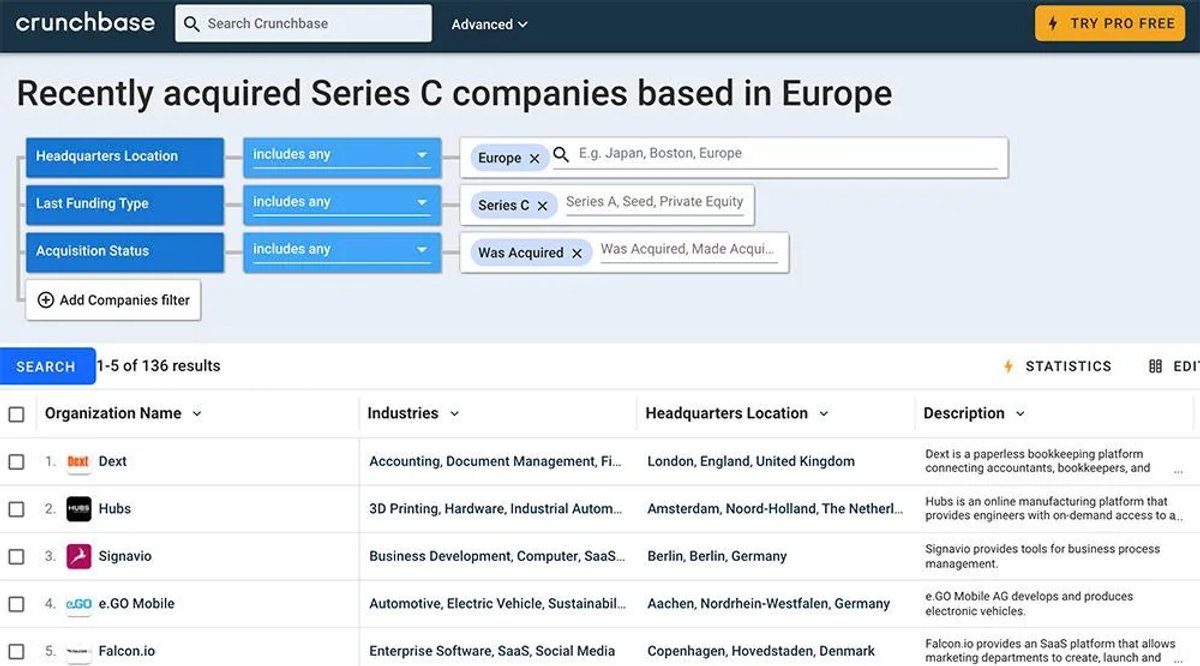
Task: Click Automotive, Electric Vehicle industries cell
Action: [x=497, y=604]
